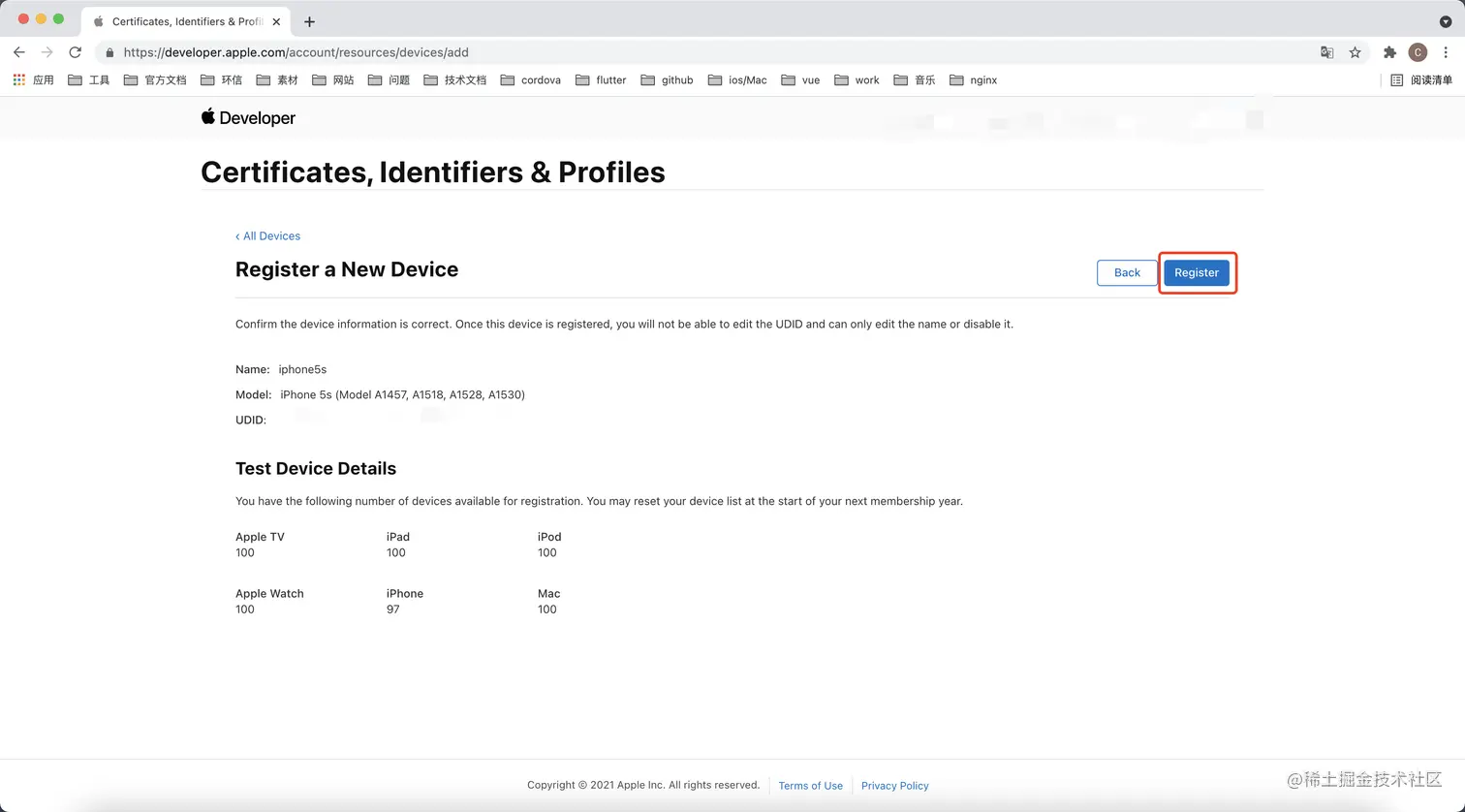Click the Apple Developer logo
1465x812 pixels.
pos(248,118)
